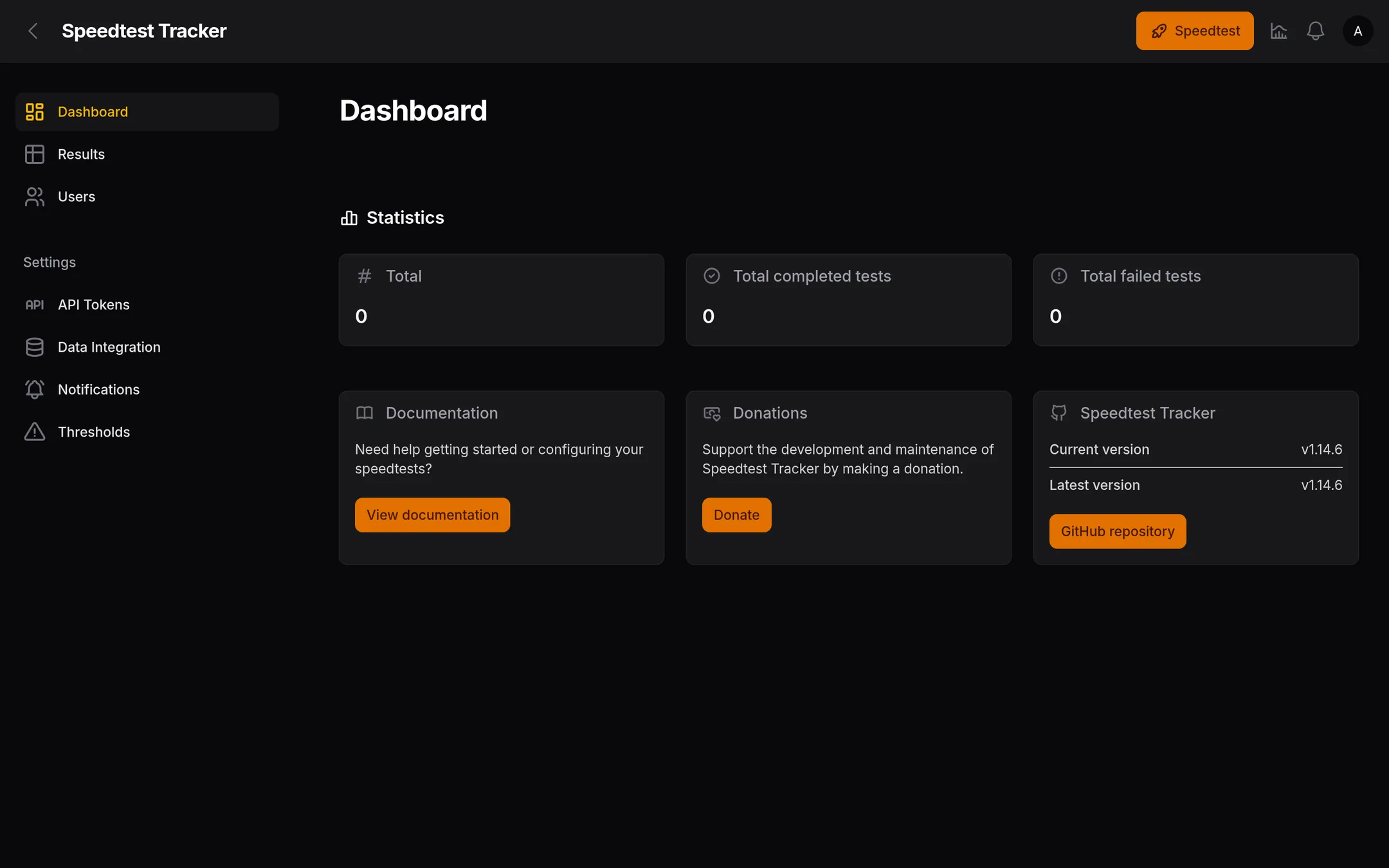The height and width of the screenshot is (868, 1389).
Task: Open the Users page
Action: tap(147, 197)
